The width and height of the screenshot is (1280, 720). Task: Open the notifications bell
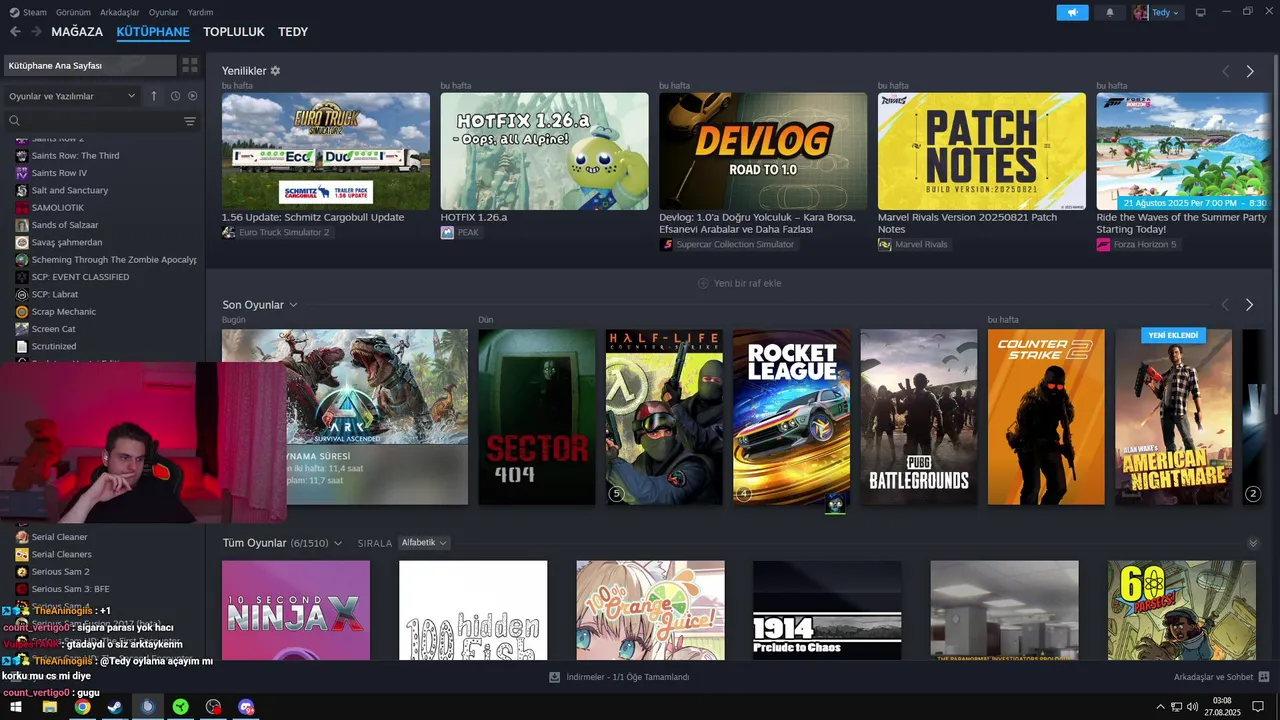(x=1110, y=12)
